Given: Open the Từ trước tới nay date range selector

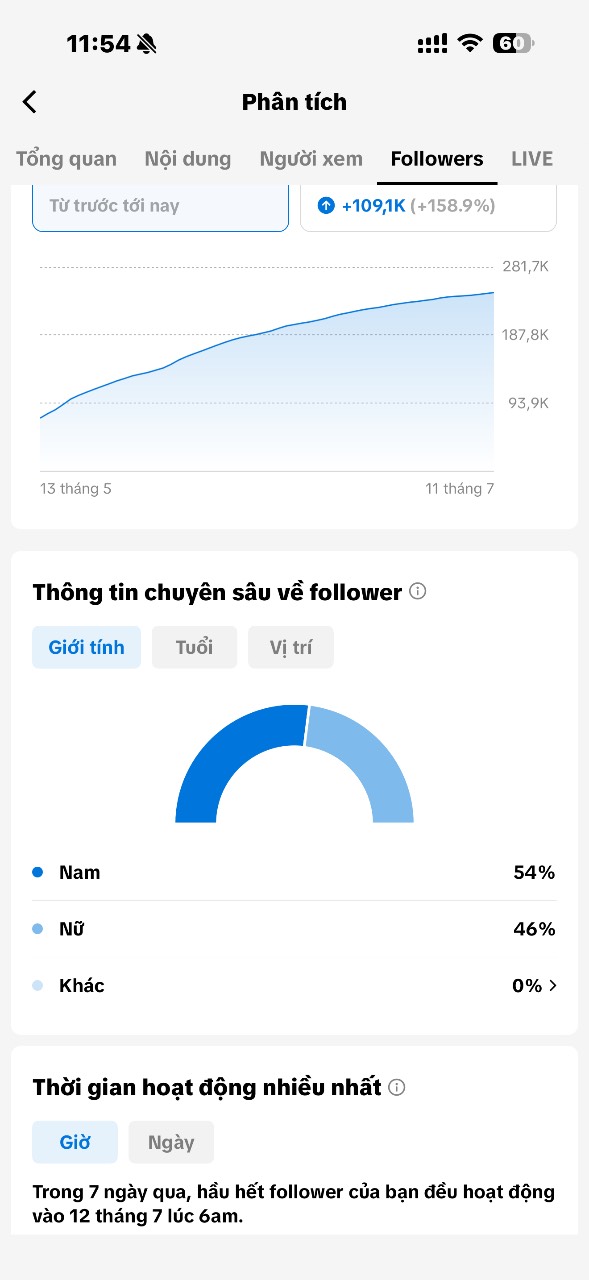Looking at the screenshot, I should 160,206.
